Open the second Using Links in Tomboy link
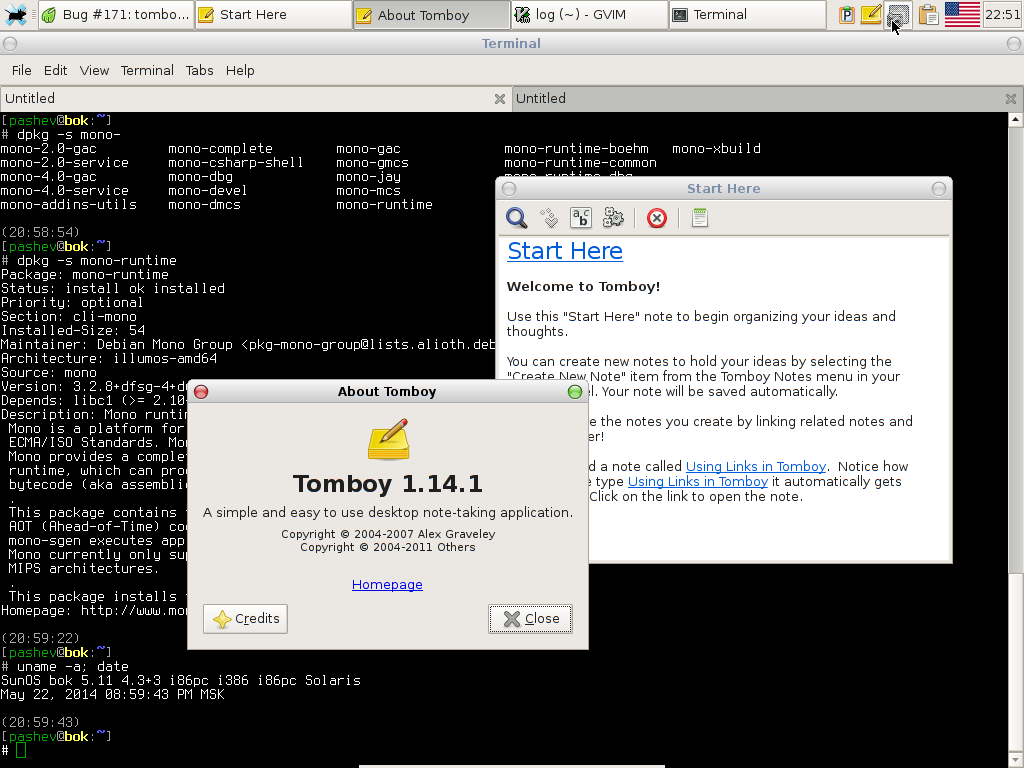 point(697,481)
